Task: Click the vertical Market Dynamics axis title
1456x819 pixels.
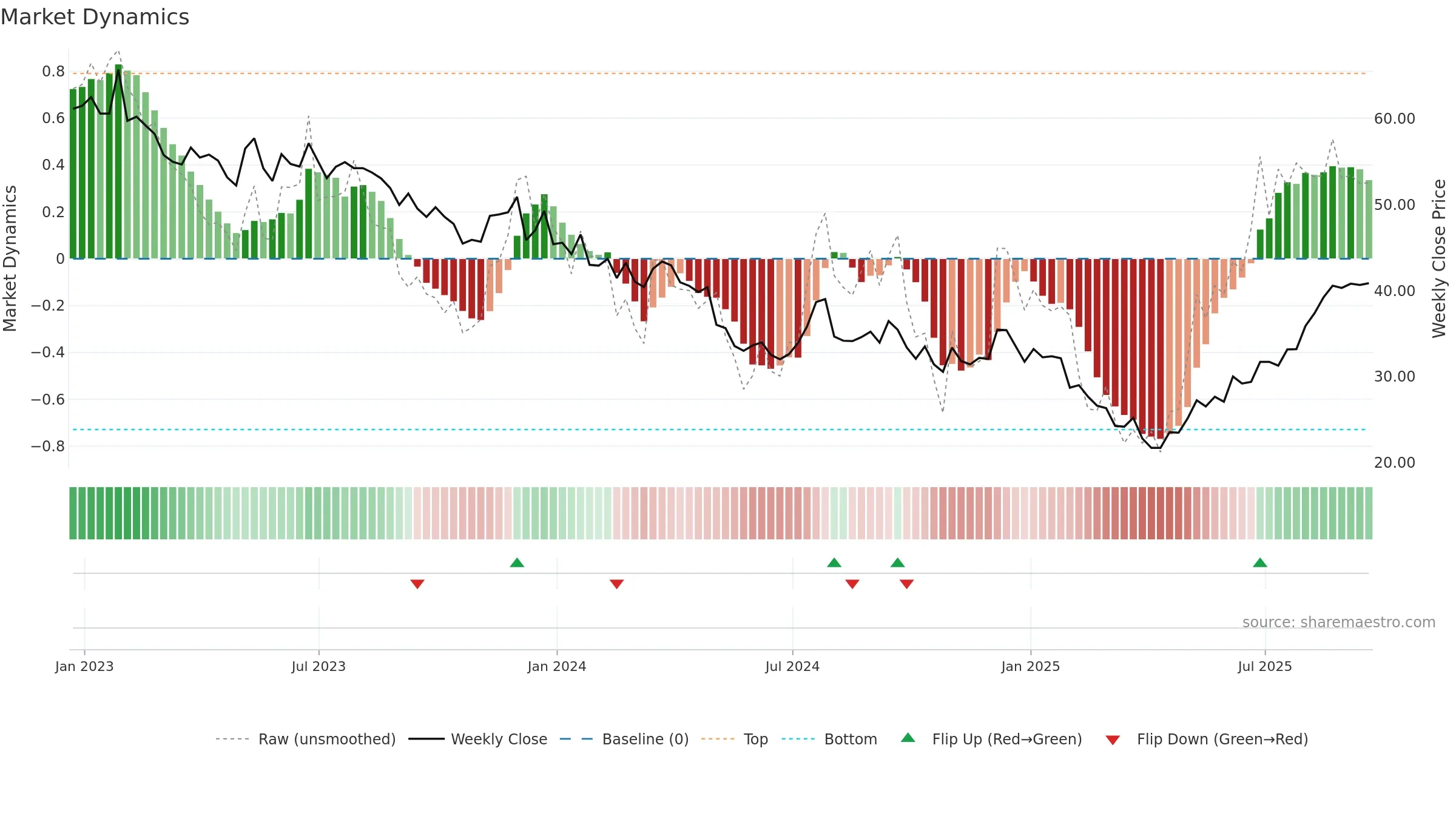Action: (10, 258)
